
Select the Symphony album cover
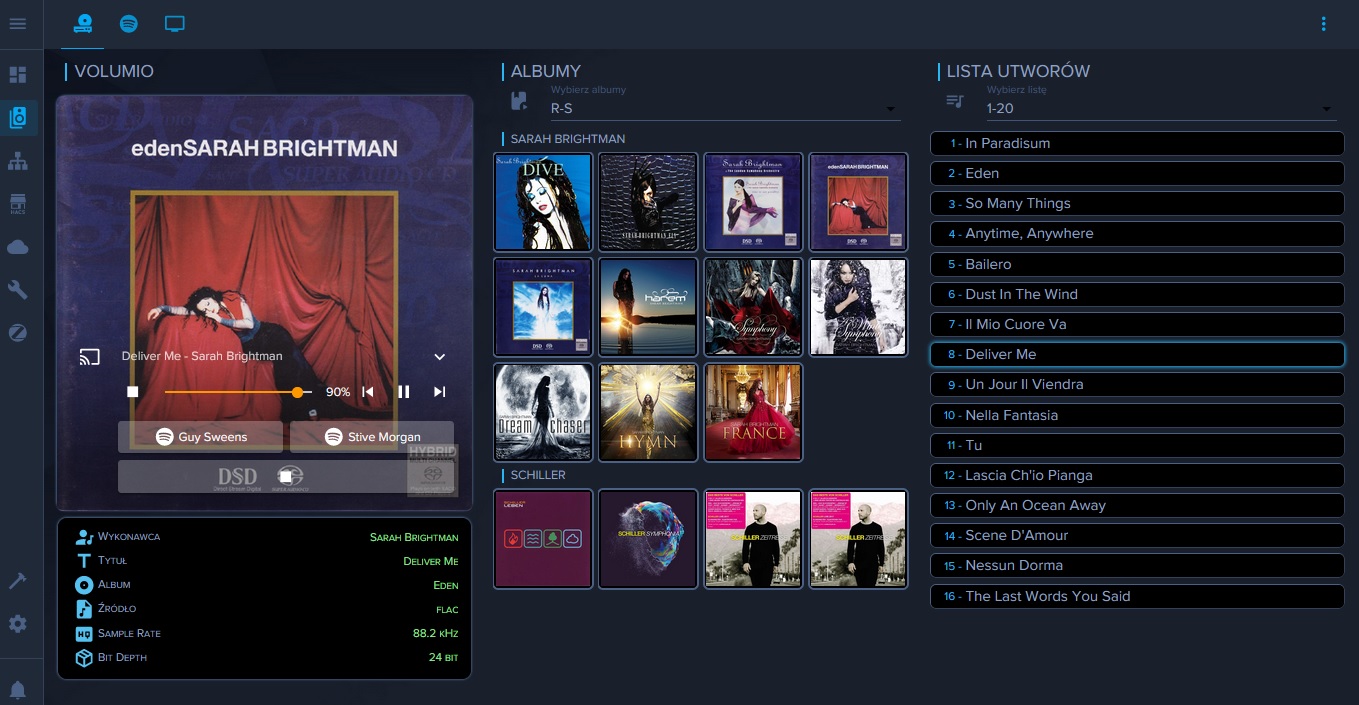point(753,307)
